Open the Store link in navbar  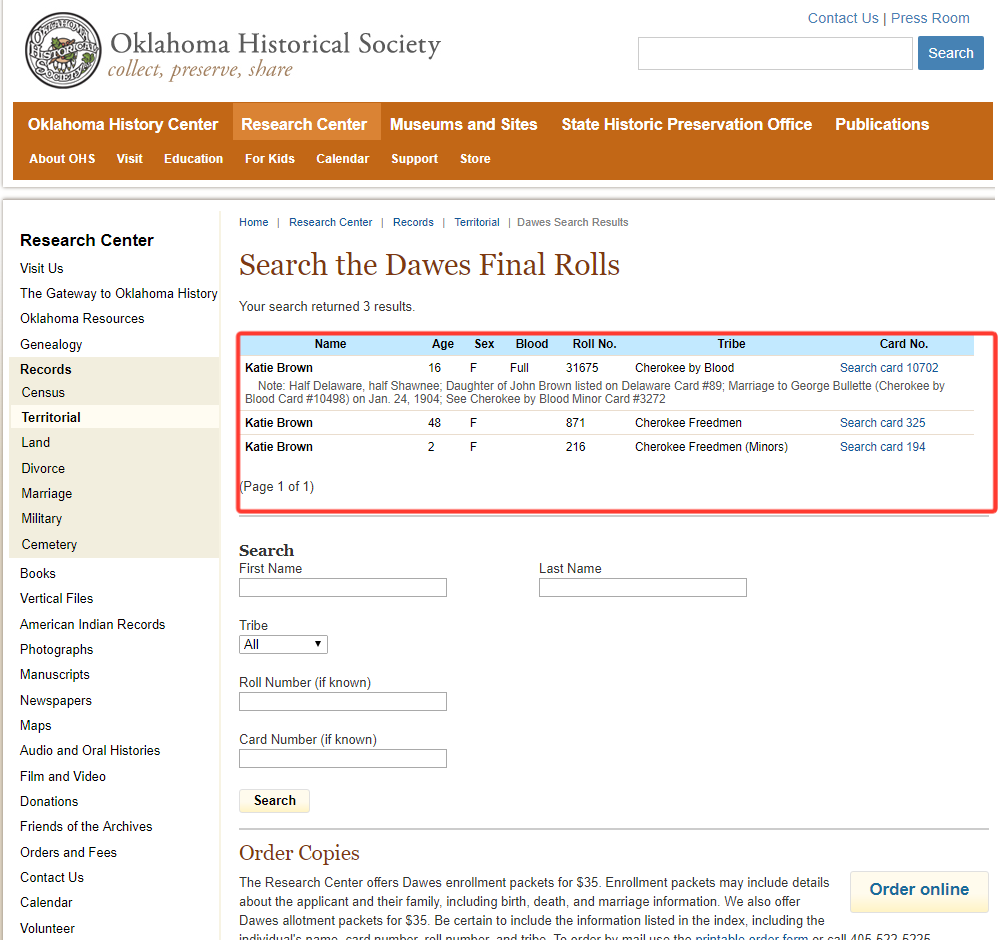coord(475,158)
